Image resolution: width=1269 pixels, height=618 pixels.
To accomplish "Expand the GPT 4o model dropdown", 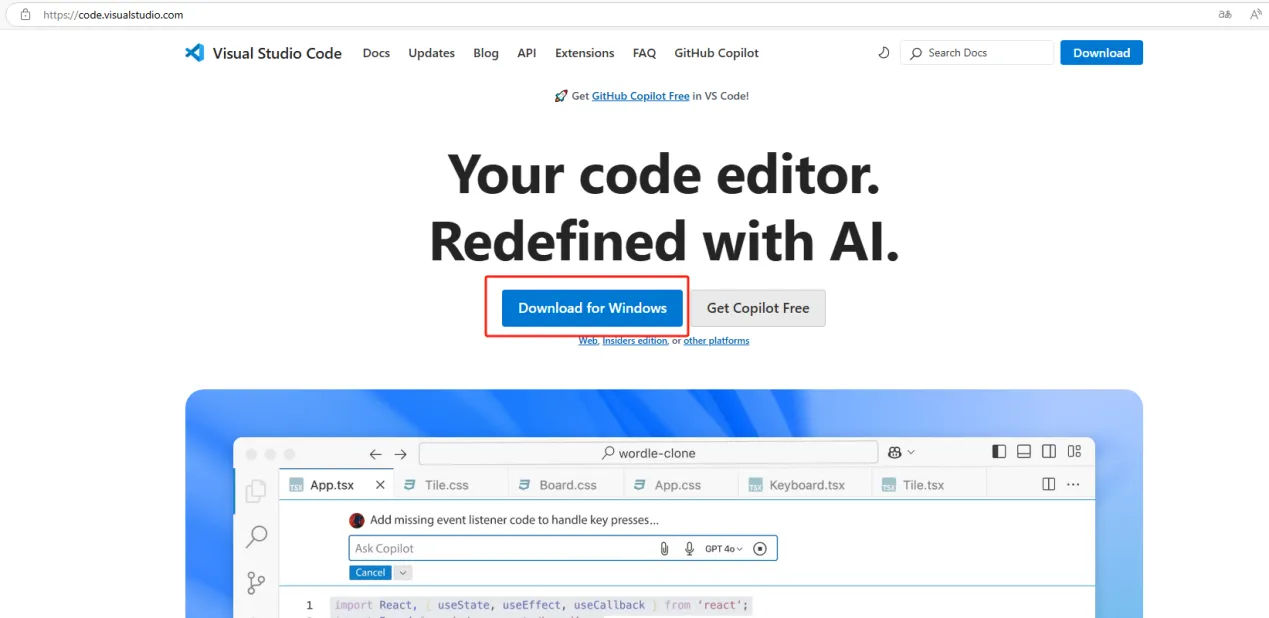I will point(724,548).
